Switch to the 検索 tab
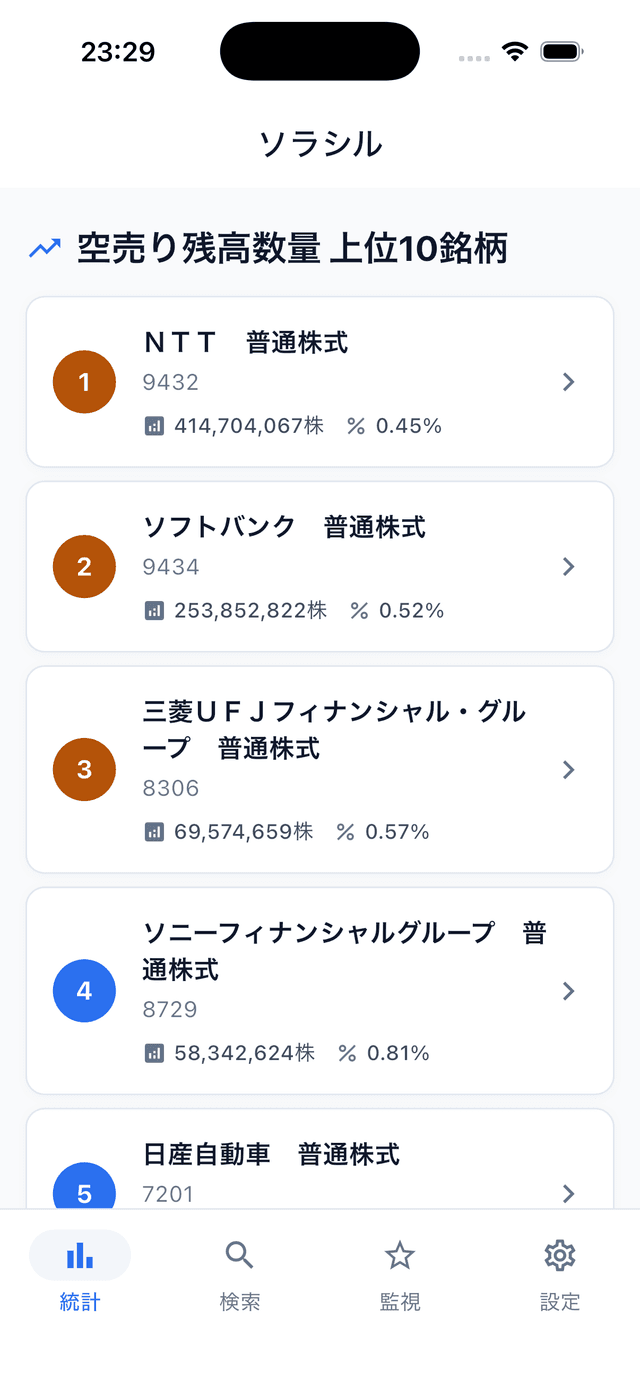 pos(239,1275)
